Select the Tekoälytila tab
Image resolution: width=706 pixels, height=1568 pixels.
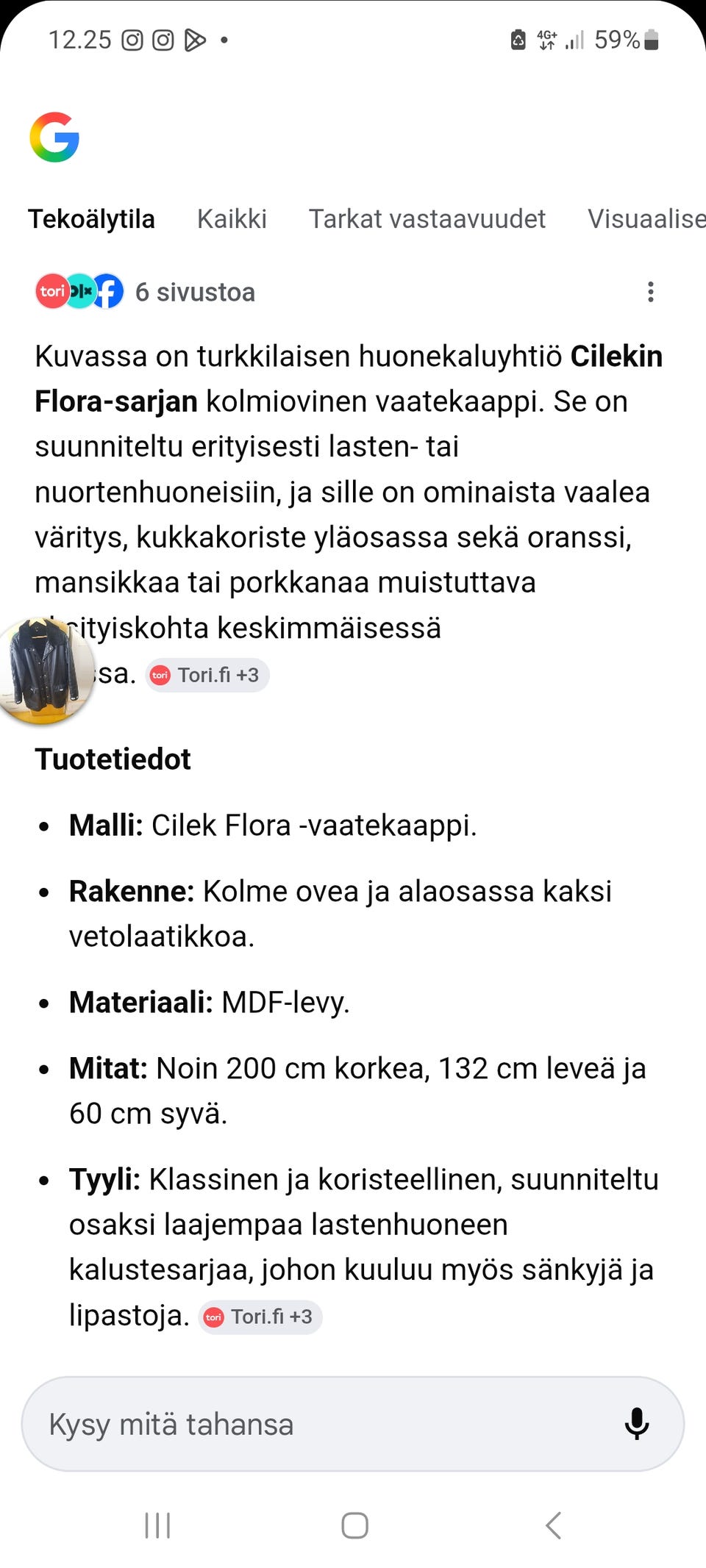click(x=90, y=218)
